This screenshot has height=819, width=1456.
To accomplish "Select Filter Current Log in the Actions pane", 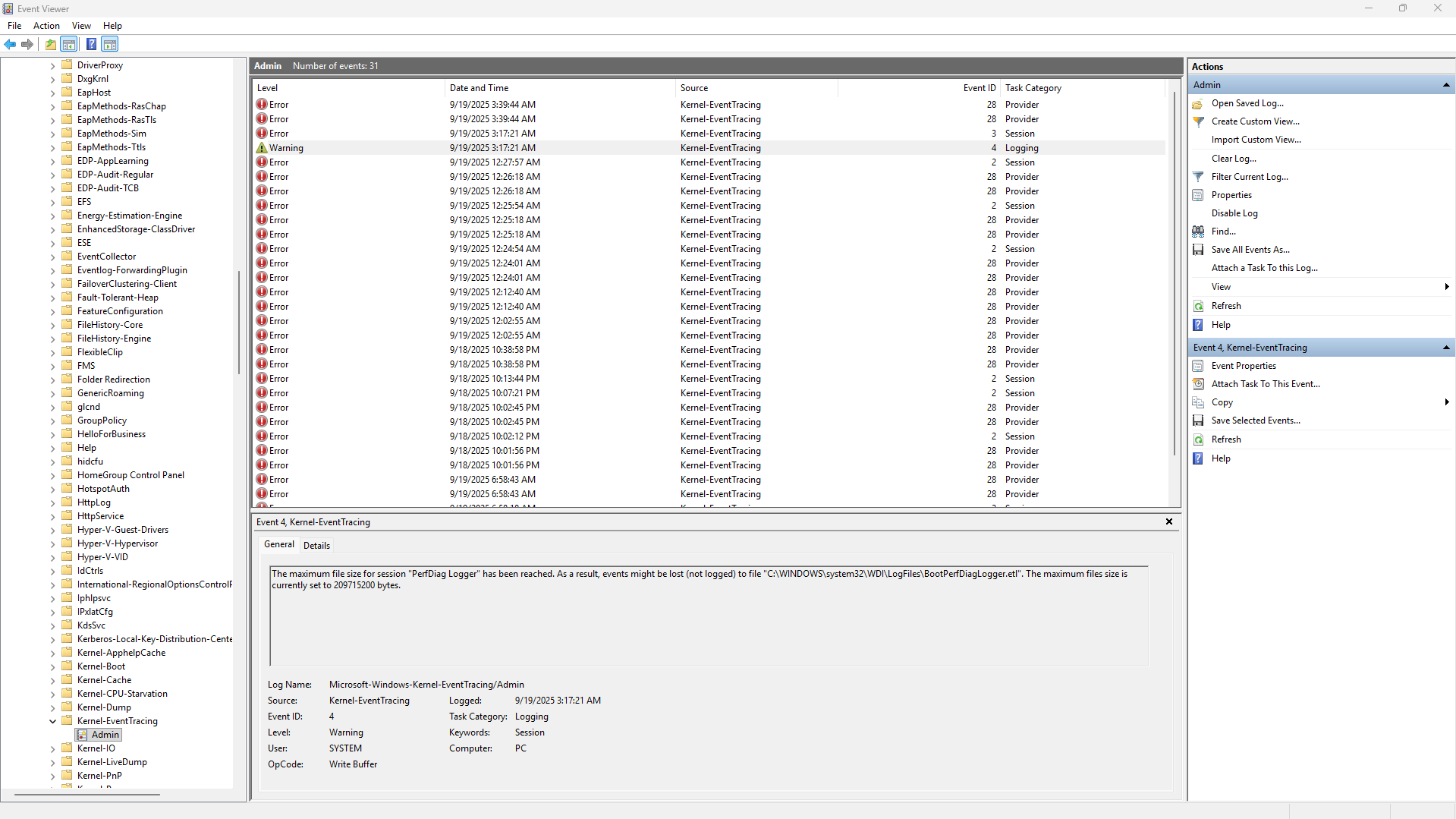I will 1249,176.
